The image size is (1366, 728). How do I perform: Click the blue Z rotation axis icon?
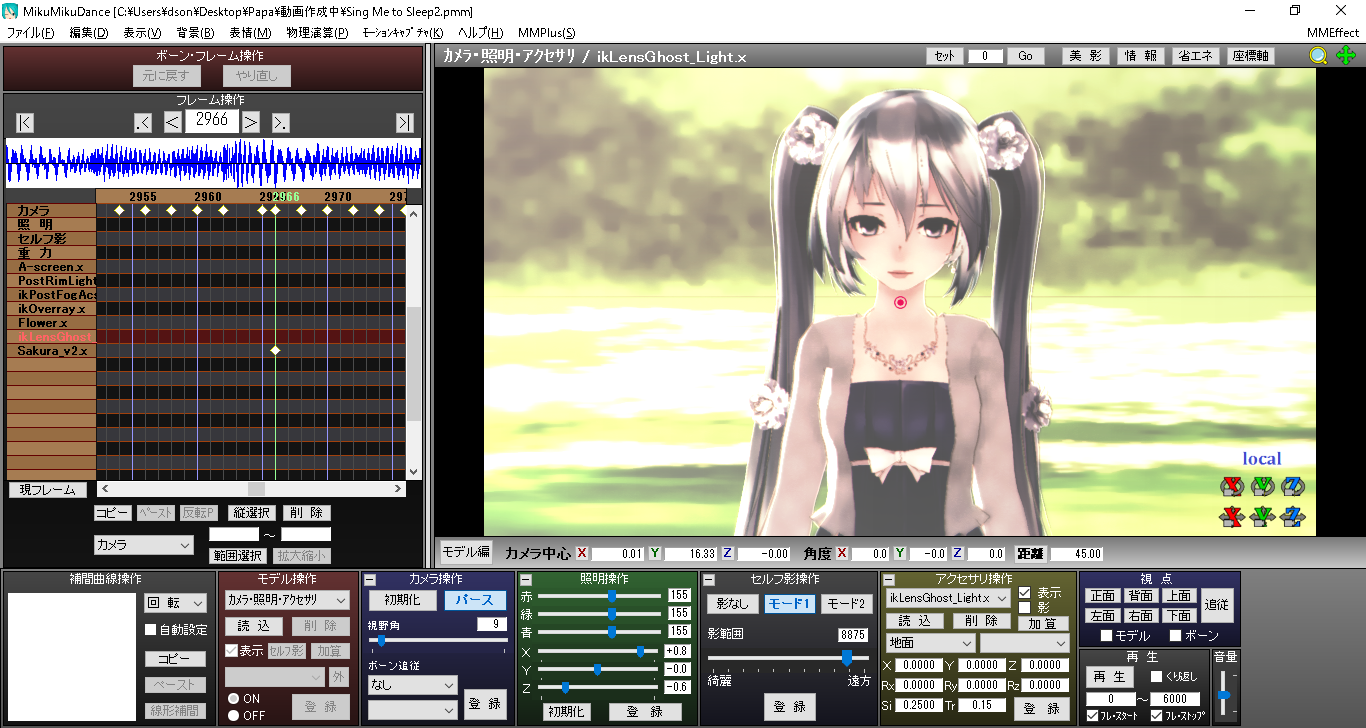click(x=1293, y=487)
